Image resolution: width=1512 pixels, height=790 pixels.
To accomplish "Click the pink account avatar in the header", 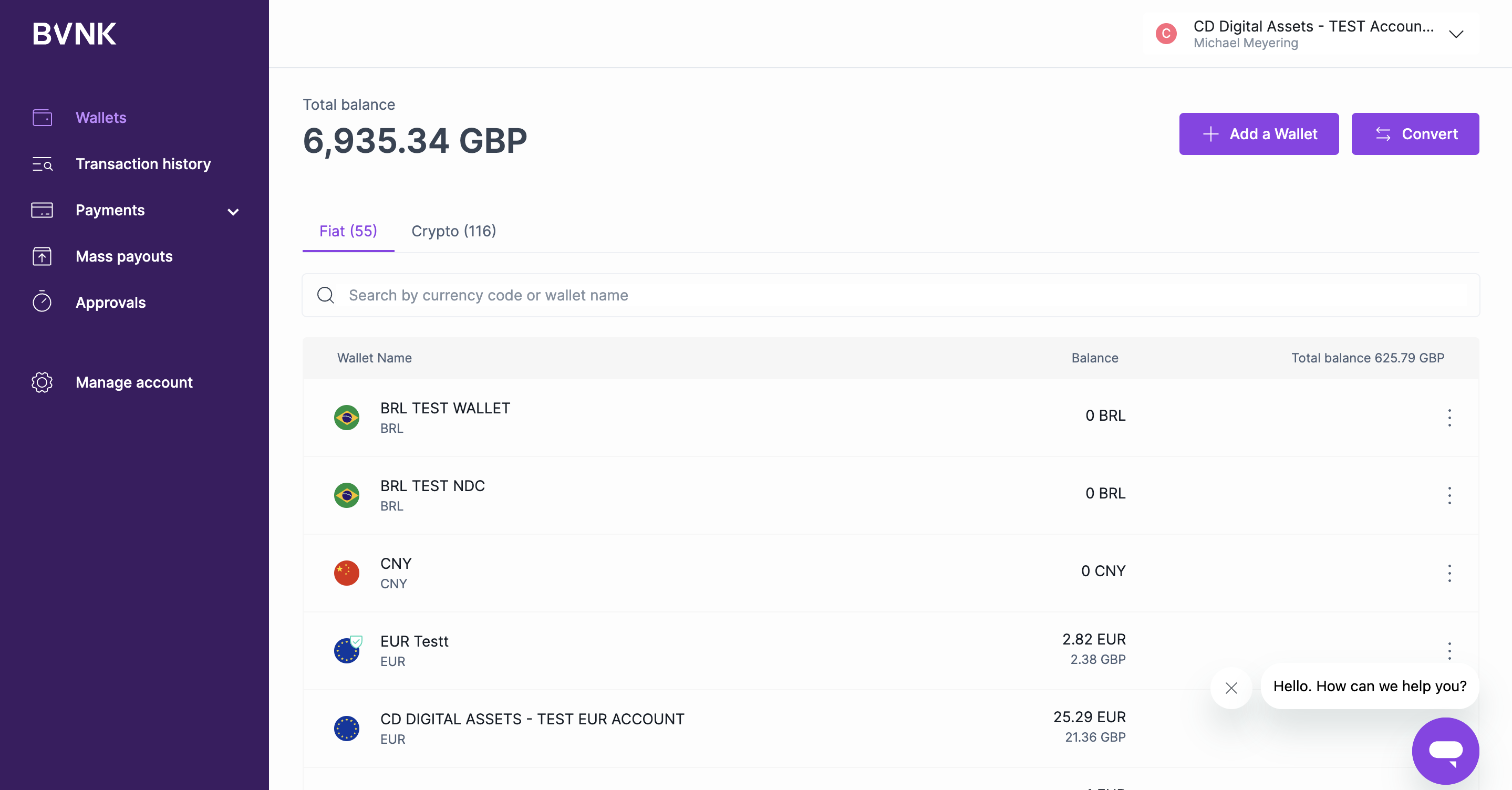I will tap(1166, 34).
